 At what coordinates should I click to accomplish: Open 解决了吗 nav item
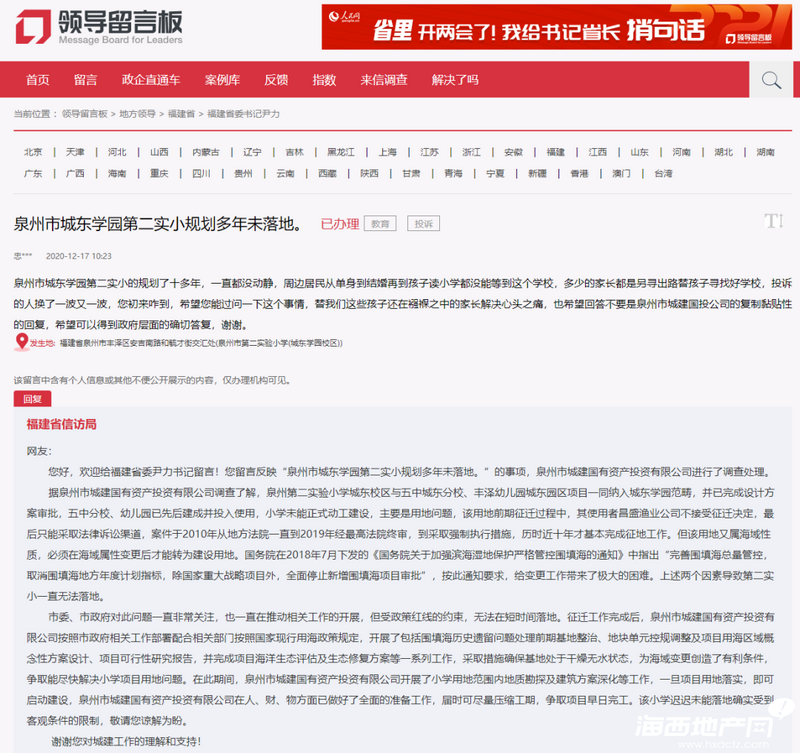pyautogui.click(x=455, y=80)
